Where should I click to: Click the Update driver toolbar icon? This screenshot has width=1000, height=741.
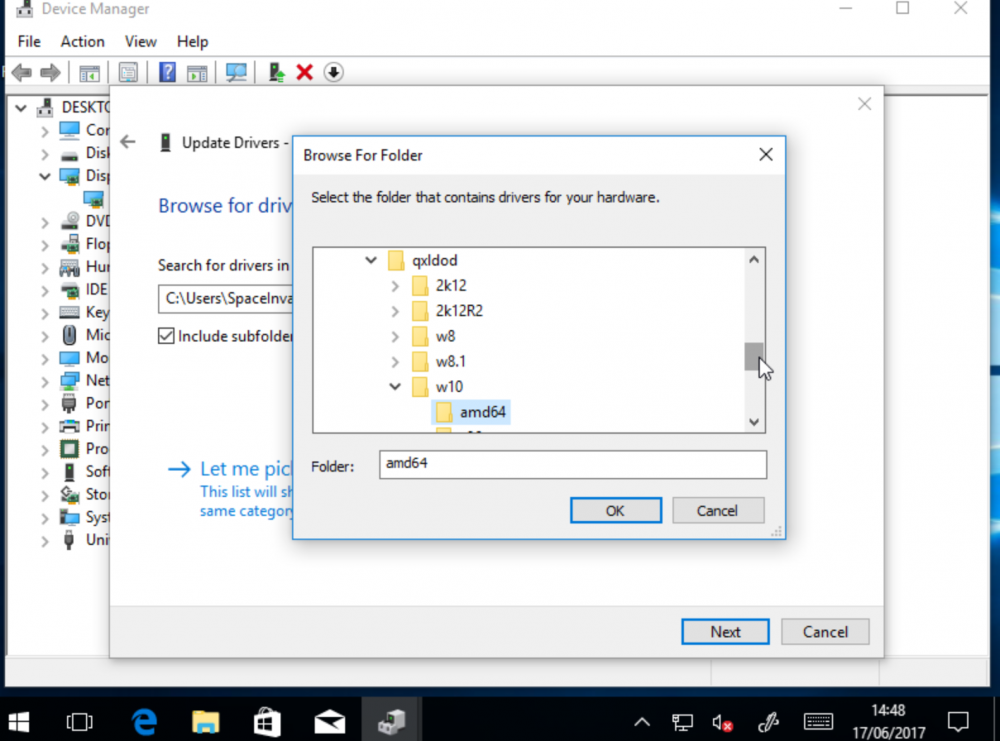click(x=276, y=73)
